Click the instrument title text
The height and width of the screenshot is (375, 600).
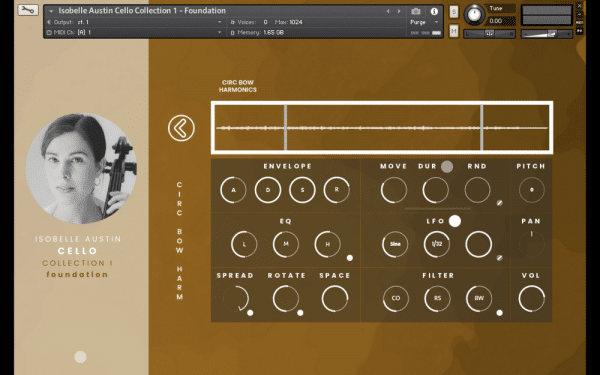[x=142, y=11]
